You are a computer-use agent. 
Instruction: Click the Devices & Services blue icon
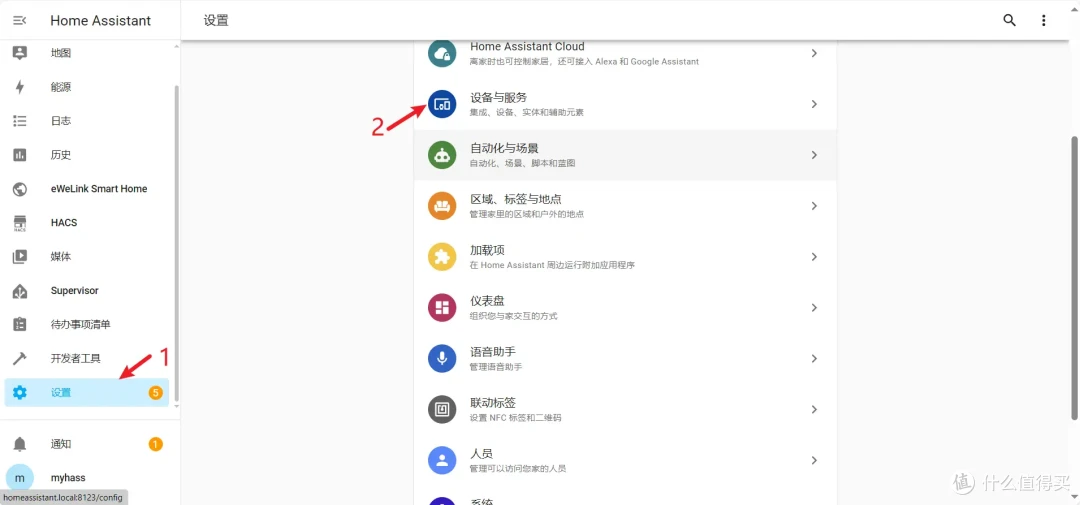pyautogui.click(x=442, y=104)
